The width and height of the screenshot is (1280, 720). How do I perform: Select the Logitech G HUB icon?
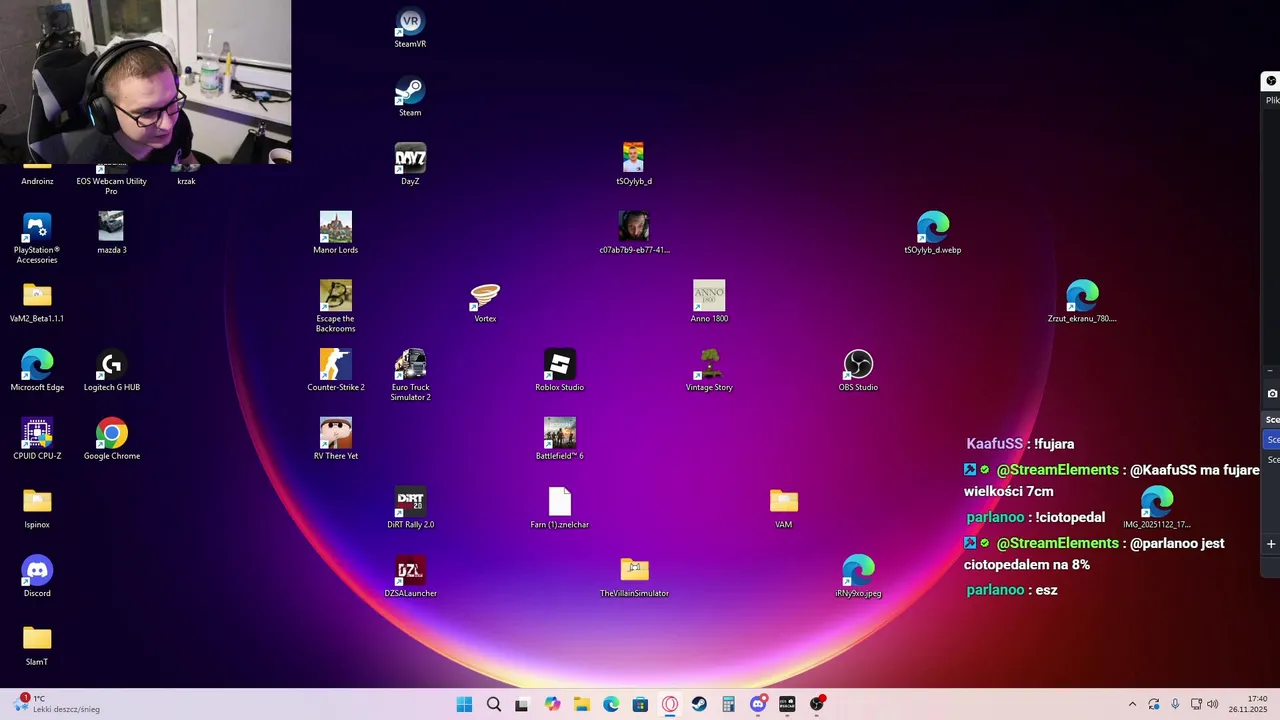pos(111,371)
